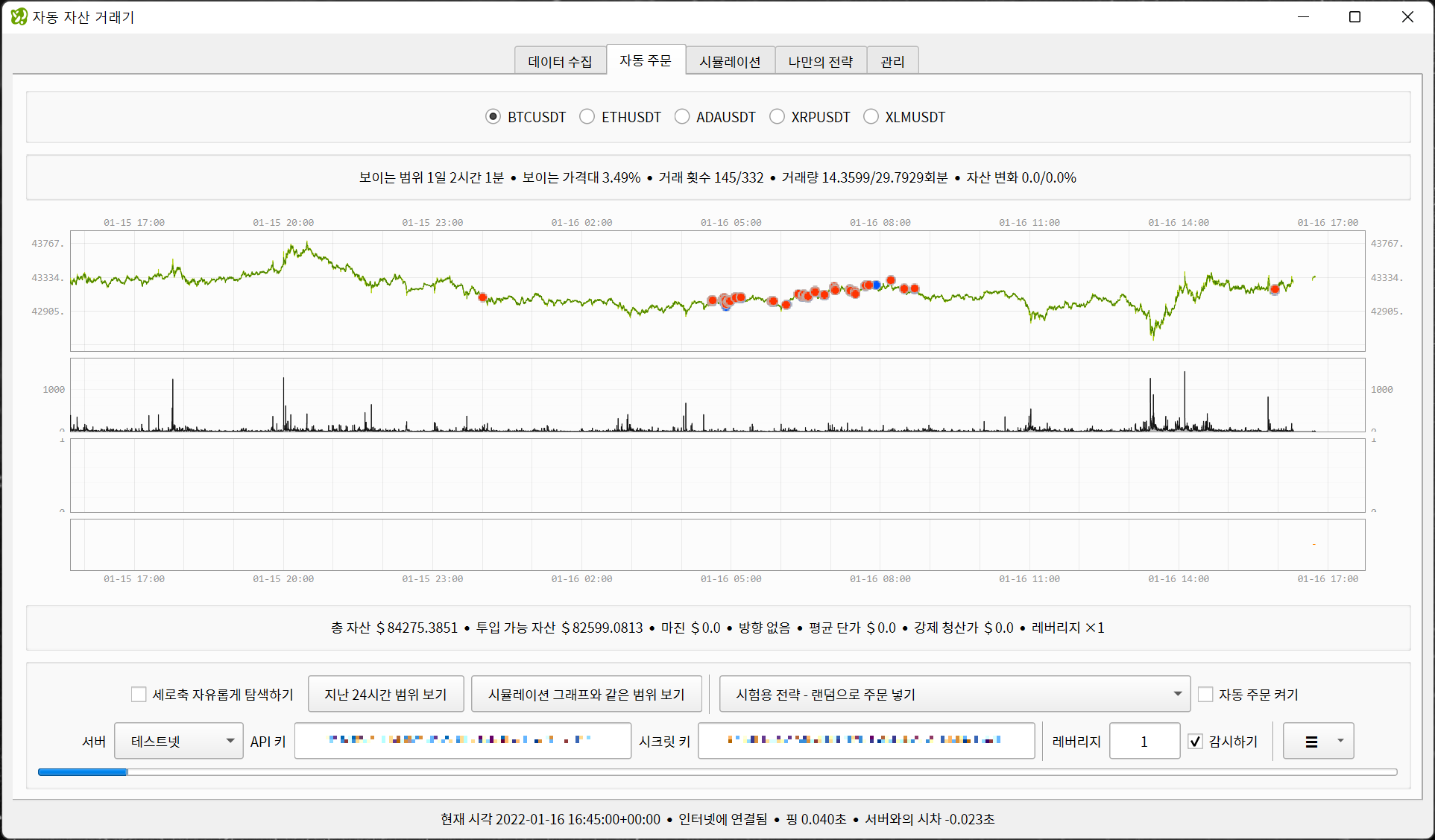
Task: Click 시뮬레이션 그래프와 같은 범위 보기 button
Action: coord(586,695)
